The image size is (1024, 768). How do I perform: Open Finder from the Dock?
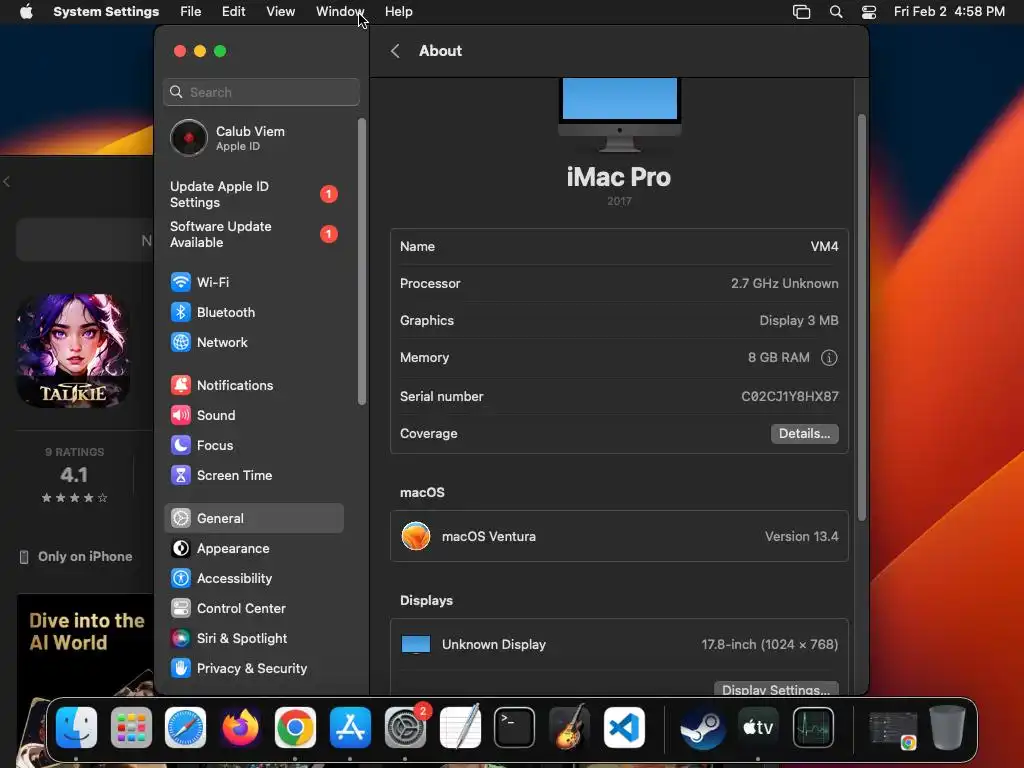tap(76, 728)
